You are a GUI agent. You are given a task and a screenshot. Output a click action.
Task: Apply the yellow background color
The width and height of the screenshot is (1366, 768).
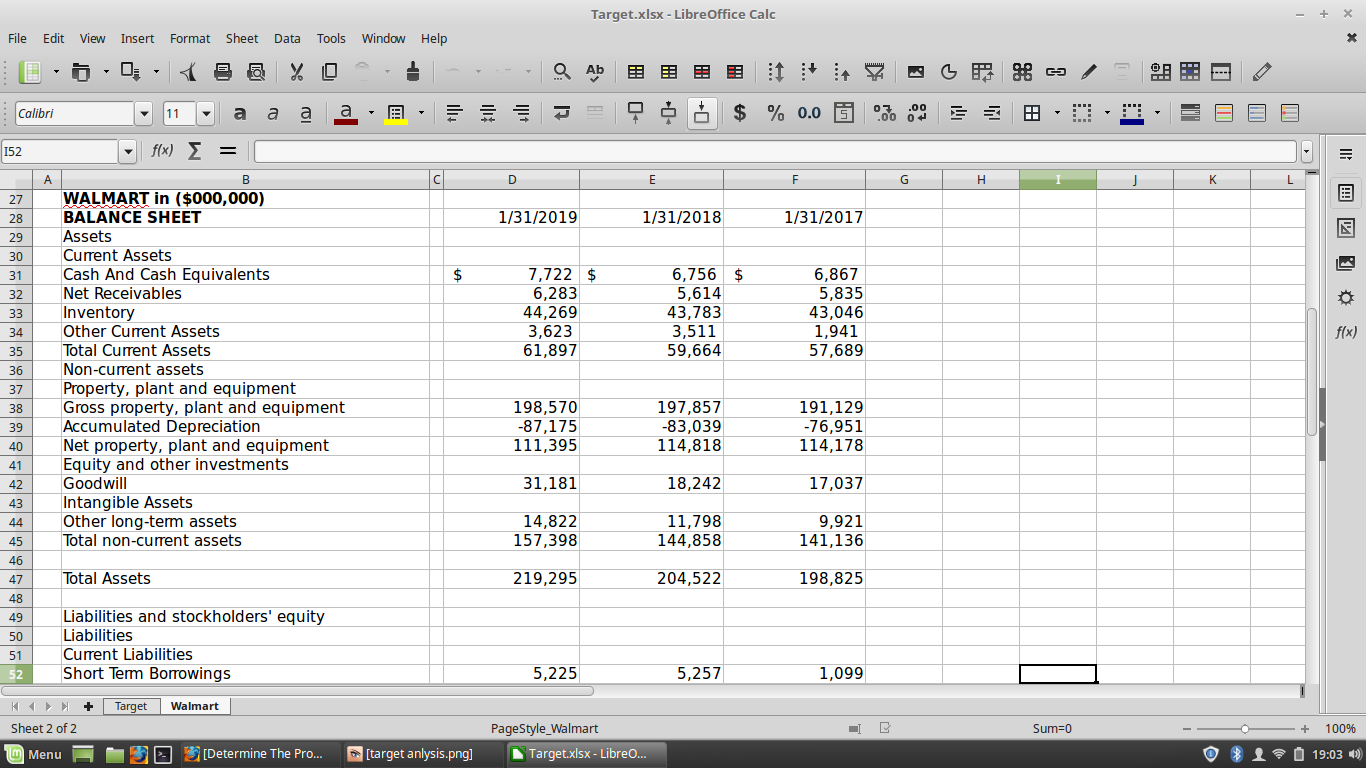point(396,113)
